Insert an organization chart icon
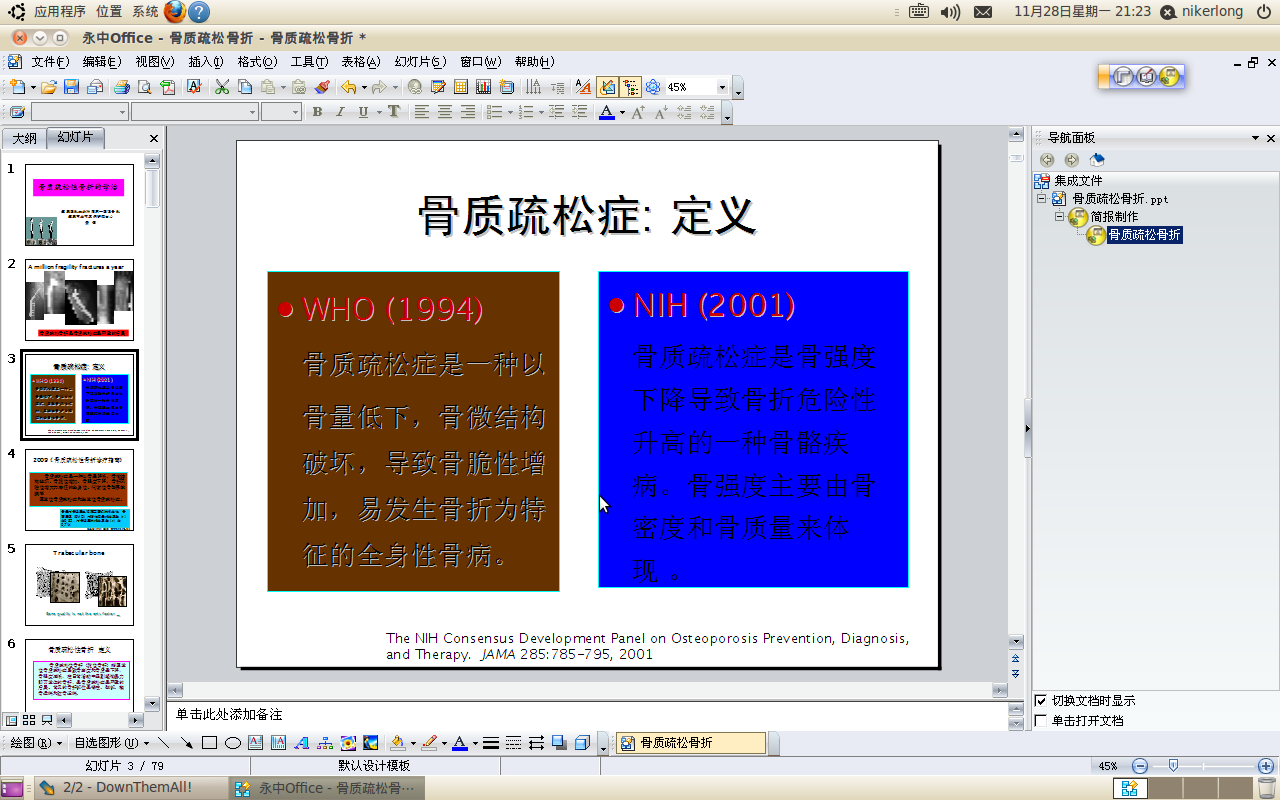This screenshot has width=1280, height=800. pos(325,743)
